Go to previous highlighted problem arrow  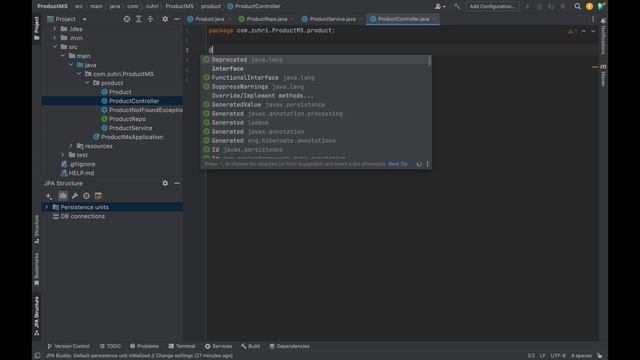click(x=584, y=31)
